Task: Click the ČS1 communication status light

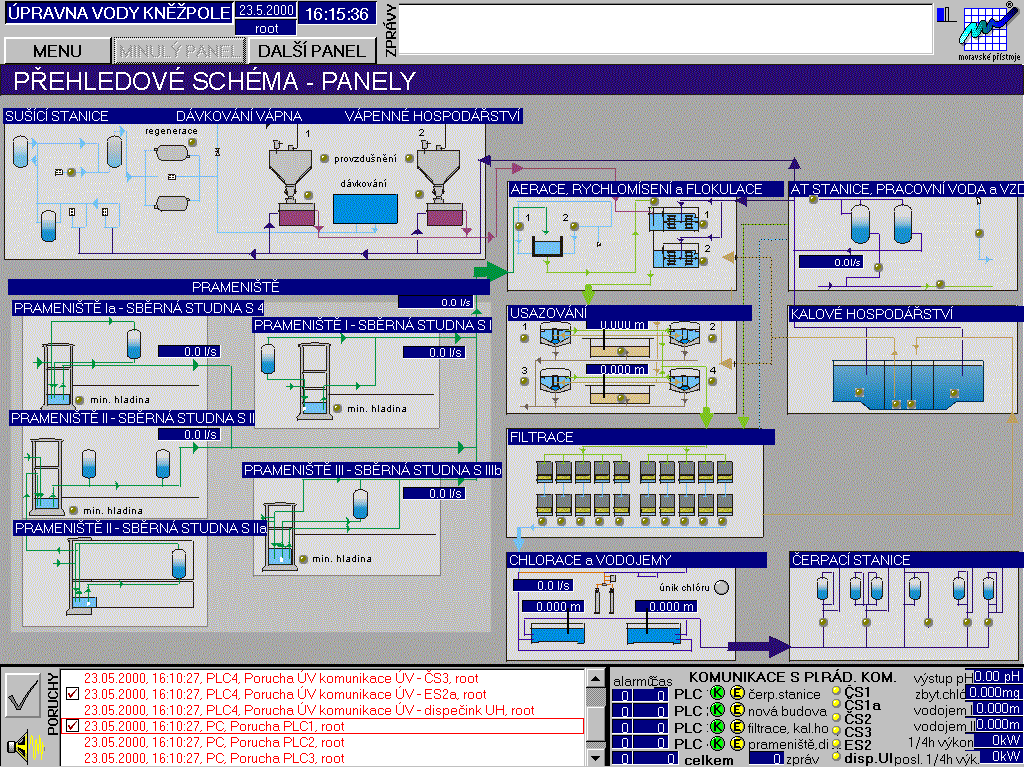Action: pyautogui.click(x=836, y=692)
